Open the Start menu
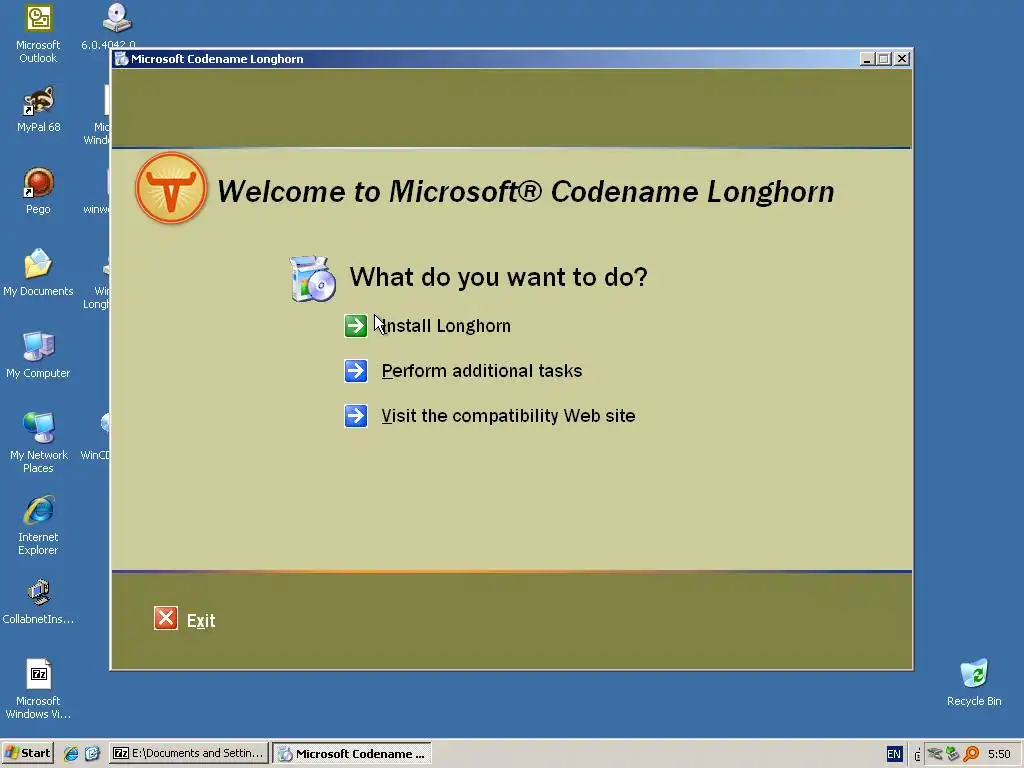Screen dimensions: 1024x768 (x=27, y=753)
